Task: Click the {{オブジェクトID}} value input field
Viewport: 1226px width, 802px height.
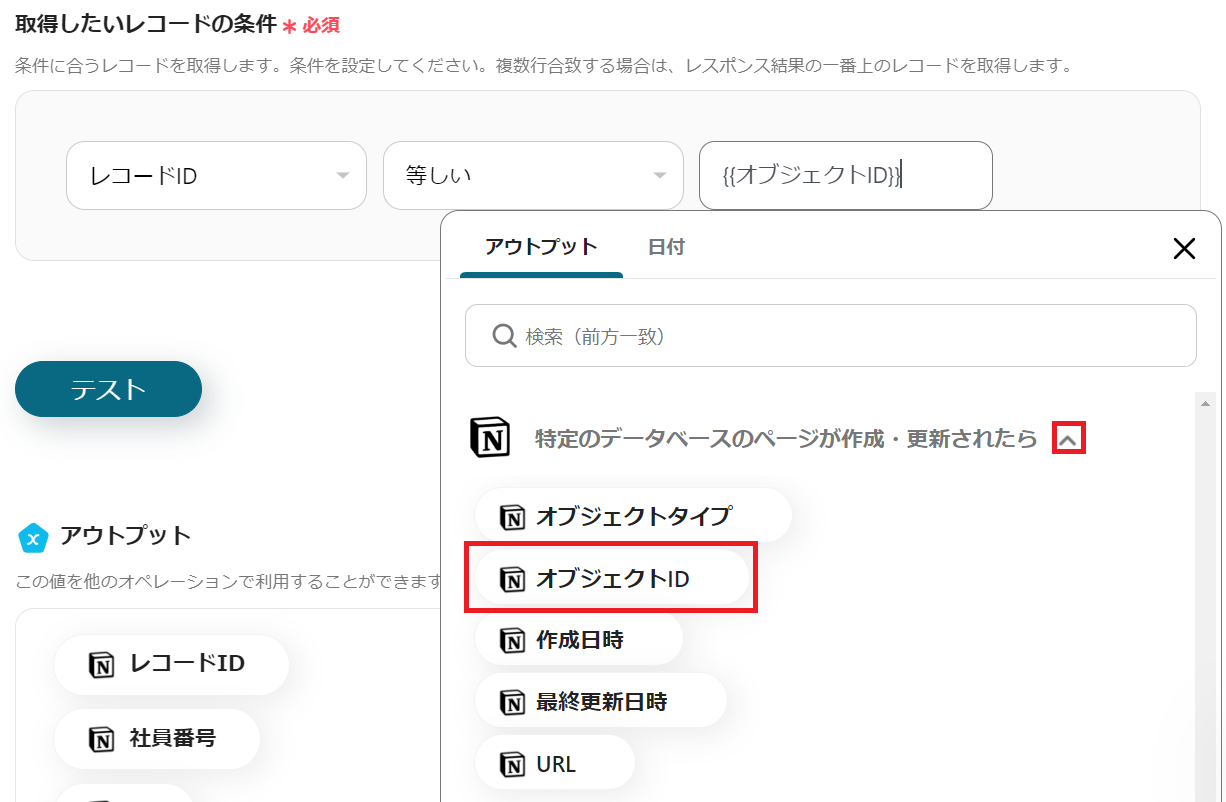Action: click(845, 176)
